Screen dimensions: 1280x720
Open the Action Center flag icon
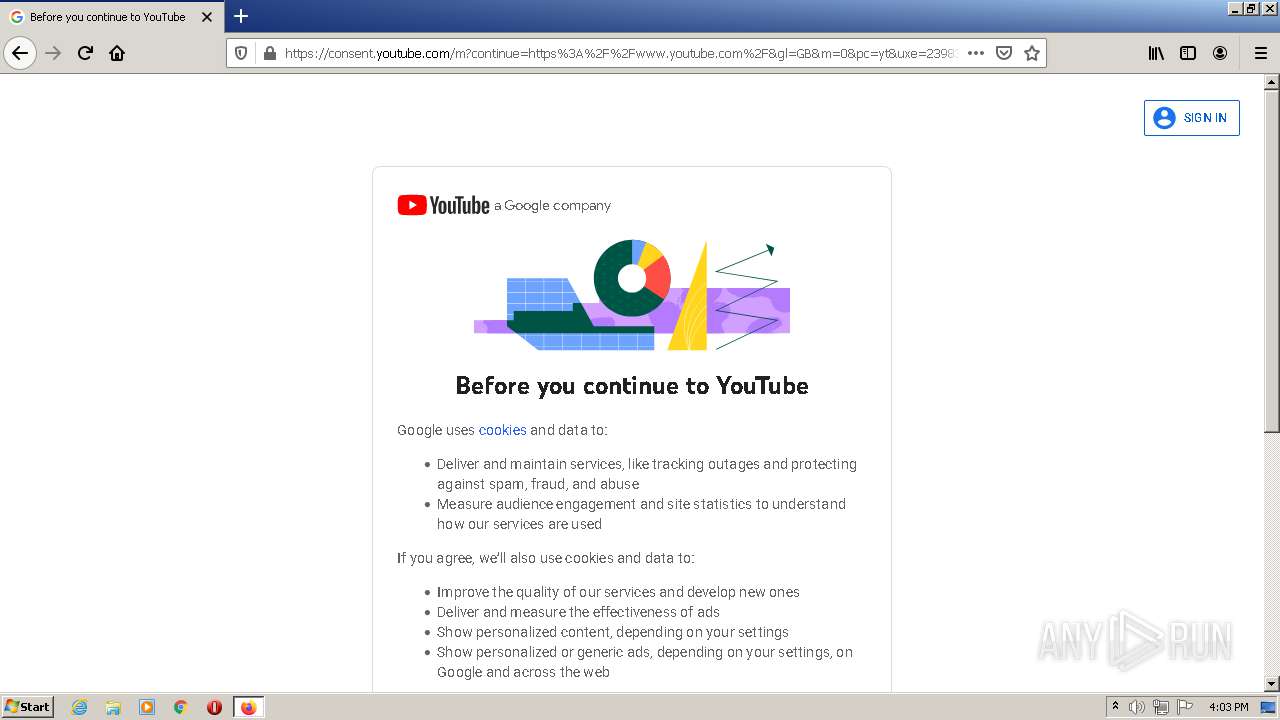pyautogui.click(x=1185, y=707)
